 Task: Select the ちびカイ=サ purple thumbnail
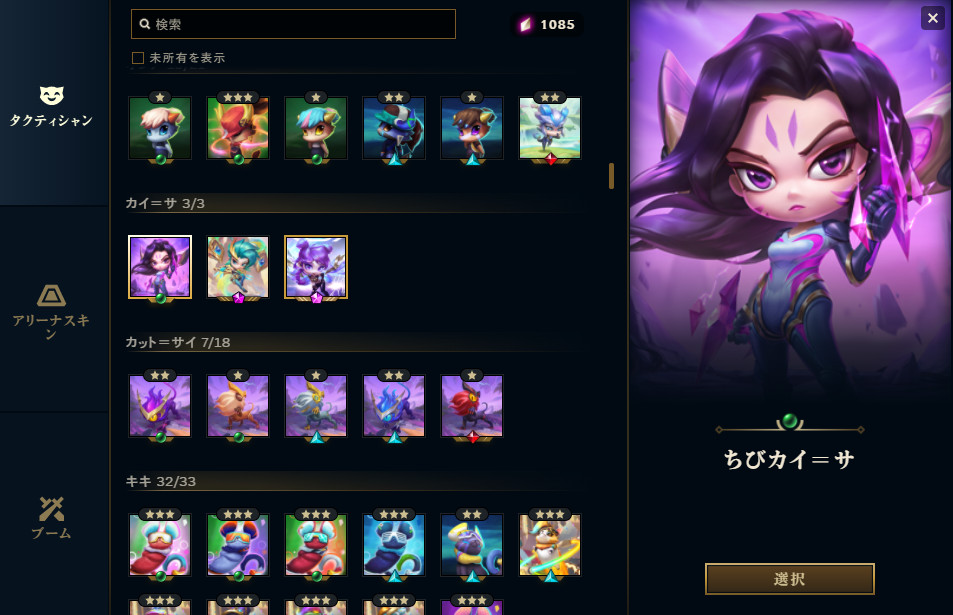pos(160,267)
